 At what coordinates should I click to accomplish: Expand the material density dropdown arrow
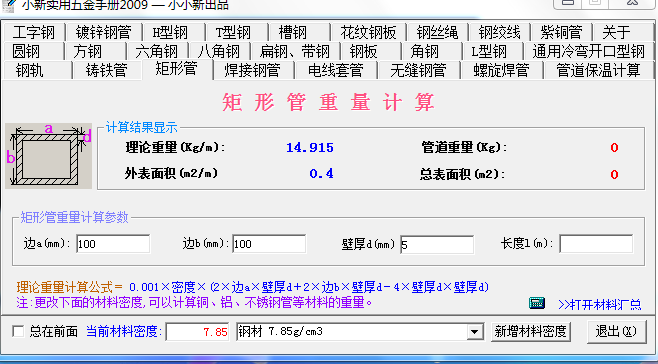pyautogui.click(x=474, y=332)
